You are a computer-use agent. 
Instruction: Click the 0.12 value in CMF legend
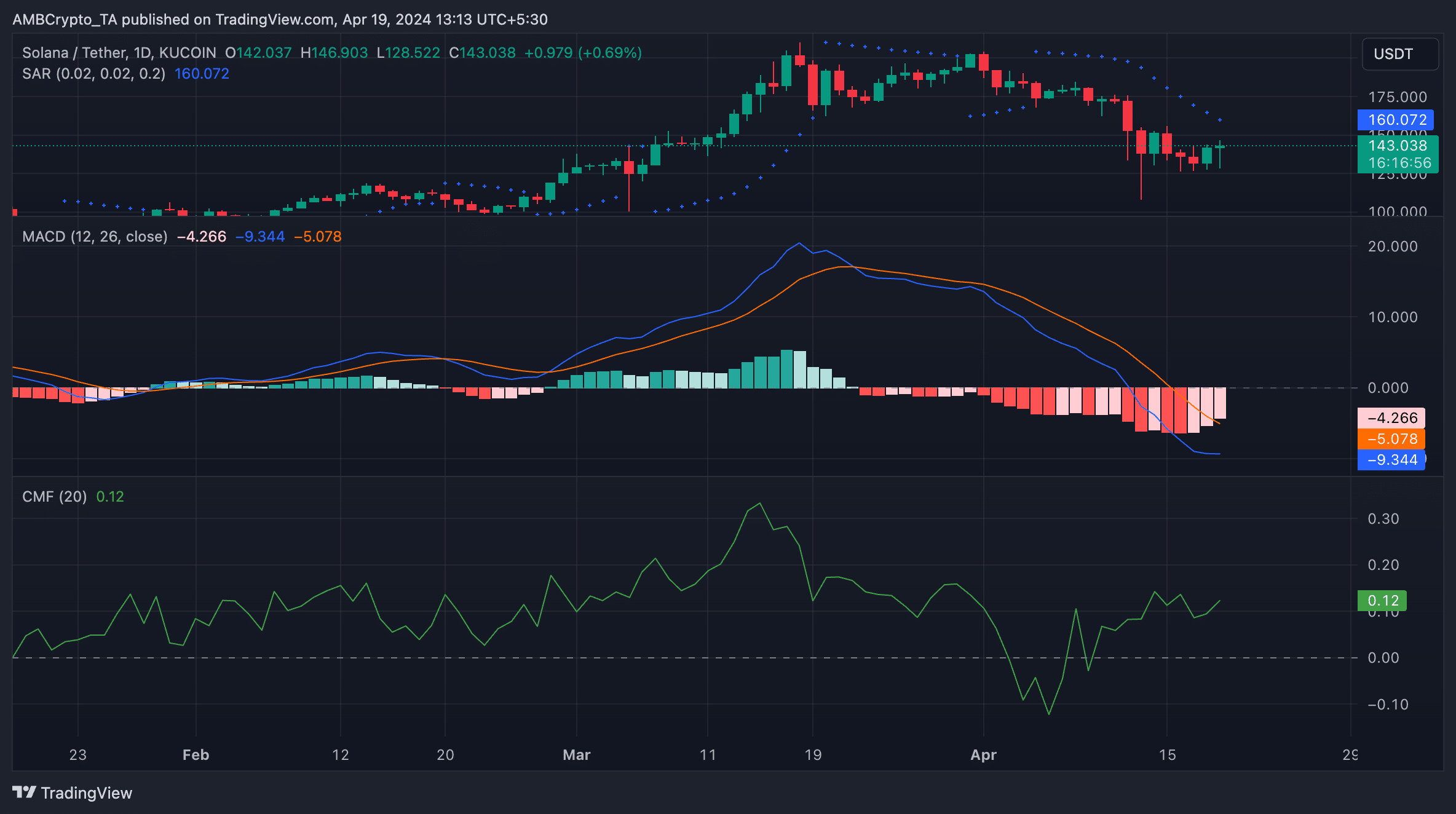pyautogui.click(x=110, y=497)
